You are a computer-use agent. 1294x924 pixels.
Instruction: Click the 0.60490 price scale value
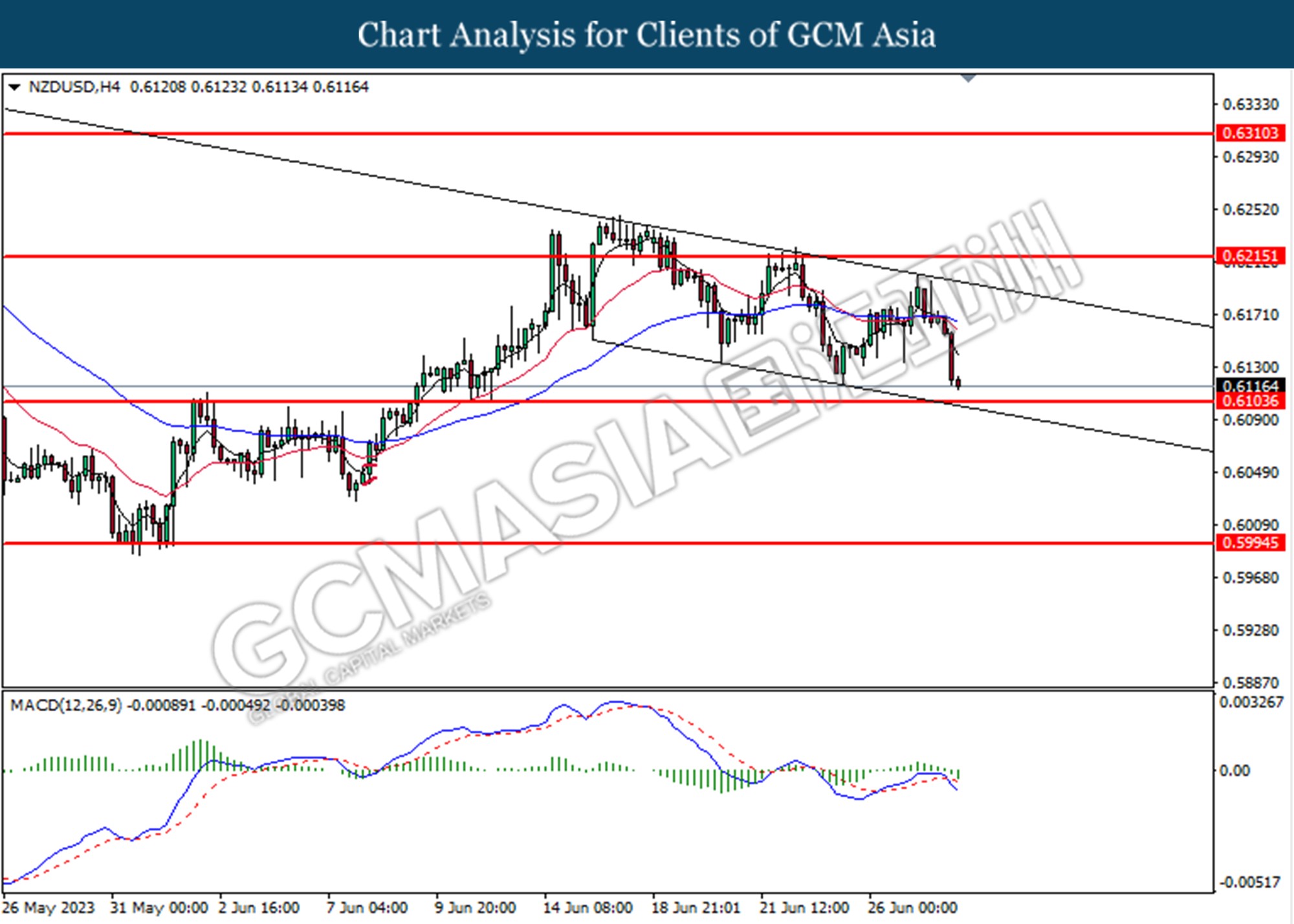pos(1250,473)
